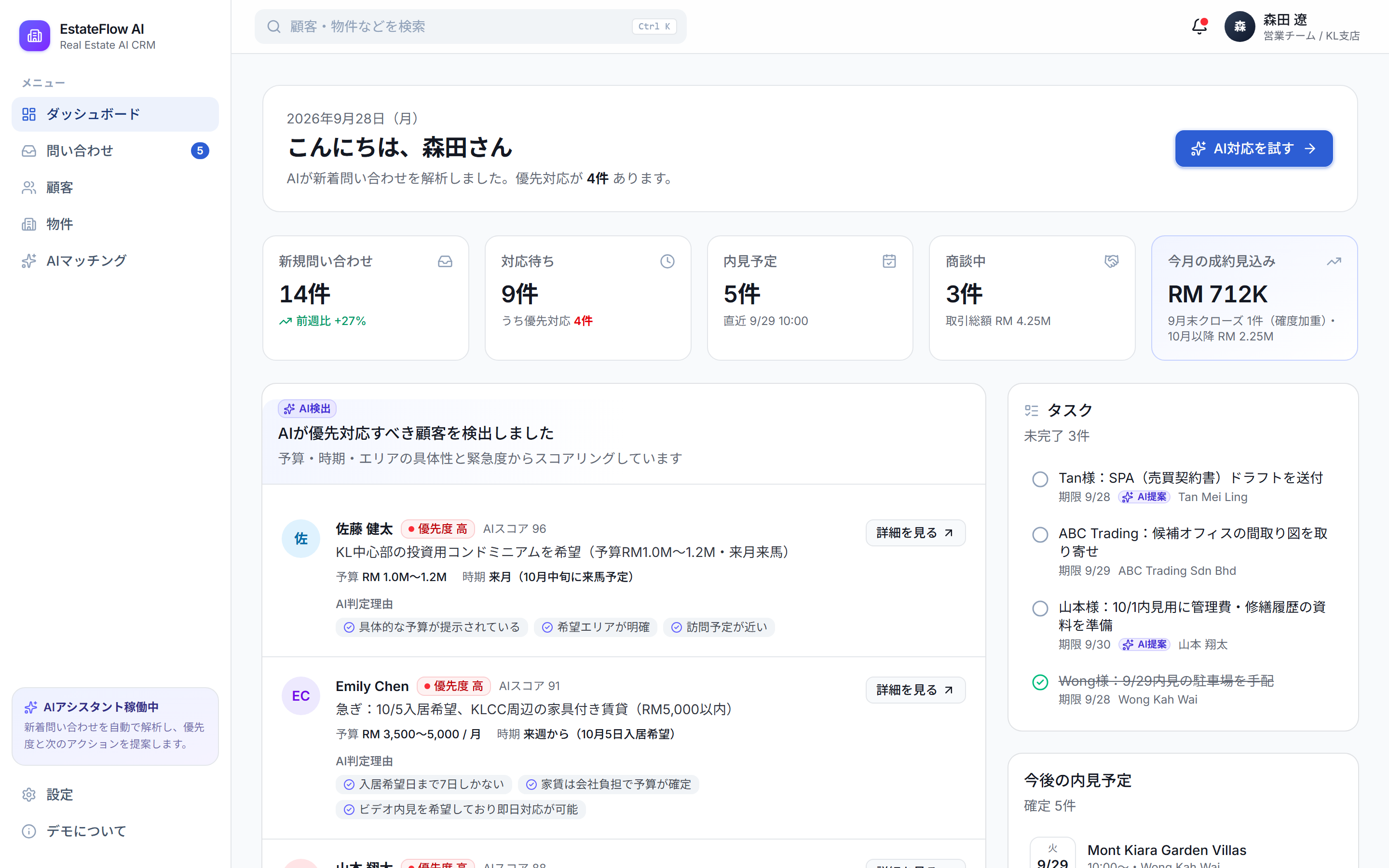Screen dimensions: 1389x868
Task: Uncheck the completed Wong様 parking task
Action: [x=1040, y=682]
